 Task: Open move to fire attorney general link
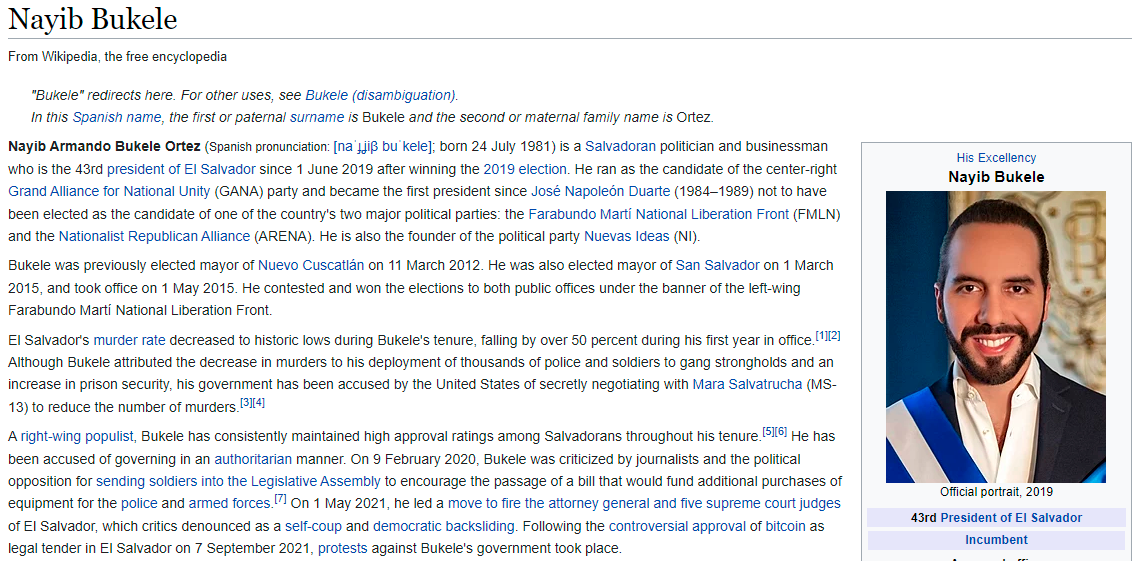click(x=644, y=504)
